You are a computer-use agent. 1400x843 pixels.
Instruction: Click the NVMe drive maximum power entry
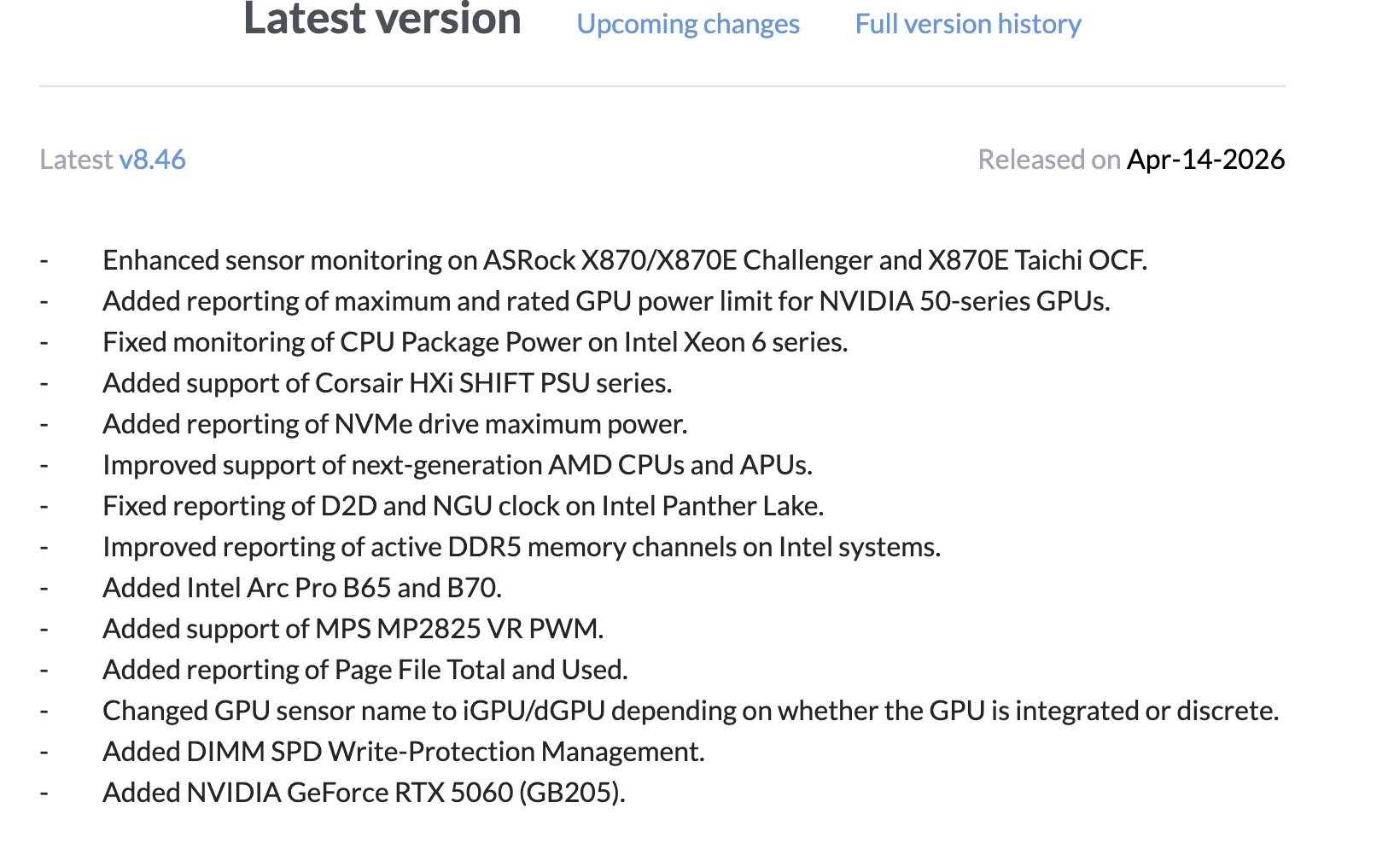pos(394,424)
